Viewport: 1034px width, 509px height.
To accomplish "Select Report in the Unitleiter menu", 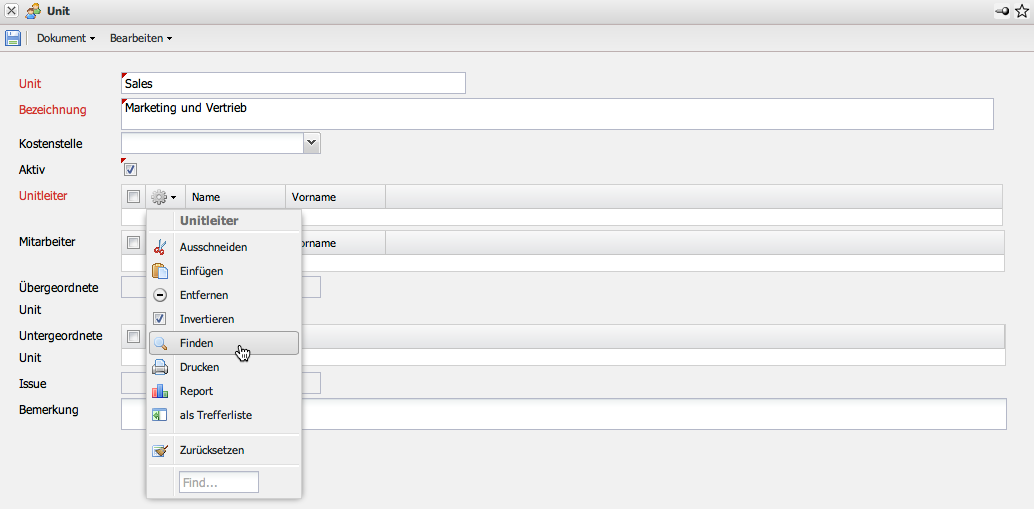I will (x=224, y=391).
